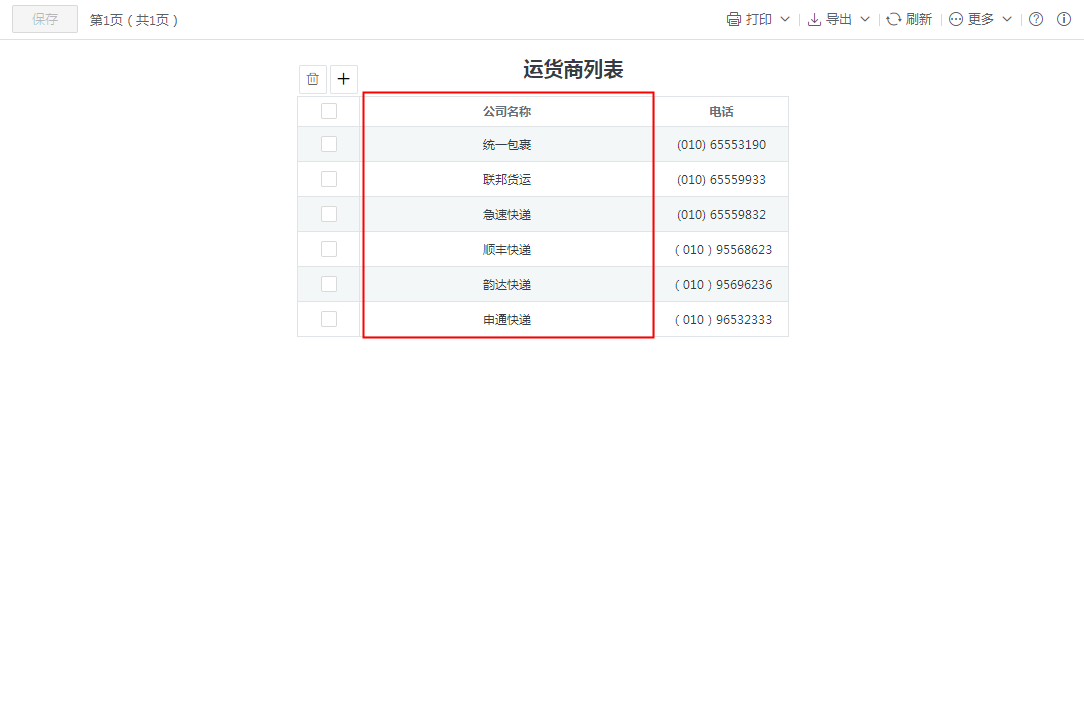Image resolution: width=1084 pixels, height=723 pixels.
Task: Click the plus add row icon
Action: click(x=344, y=79)
